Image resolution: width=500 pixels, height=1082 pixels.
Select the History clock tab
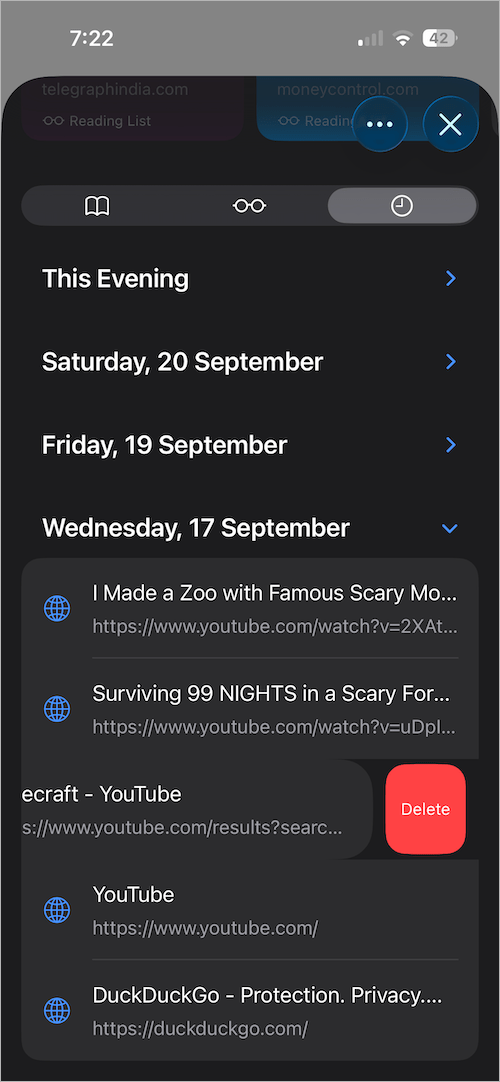tap(401, 206)
